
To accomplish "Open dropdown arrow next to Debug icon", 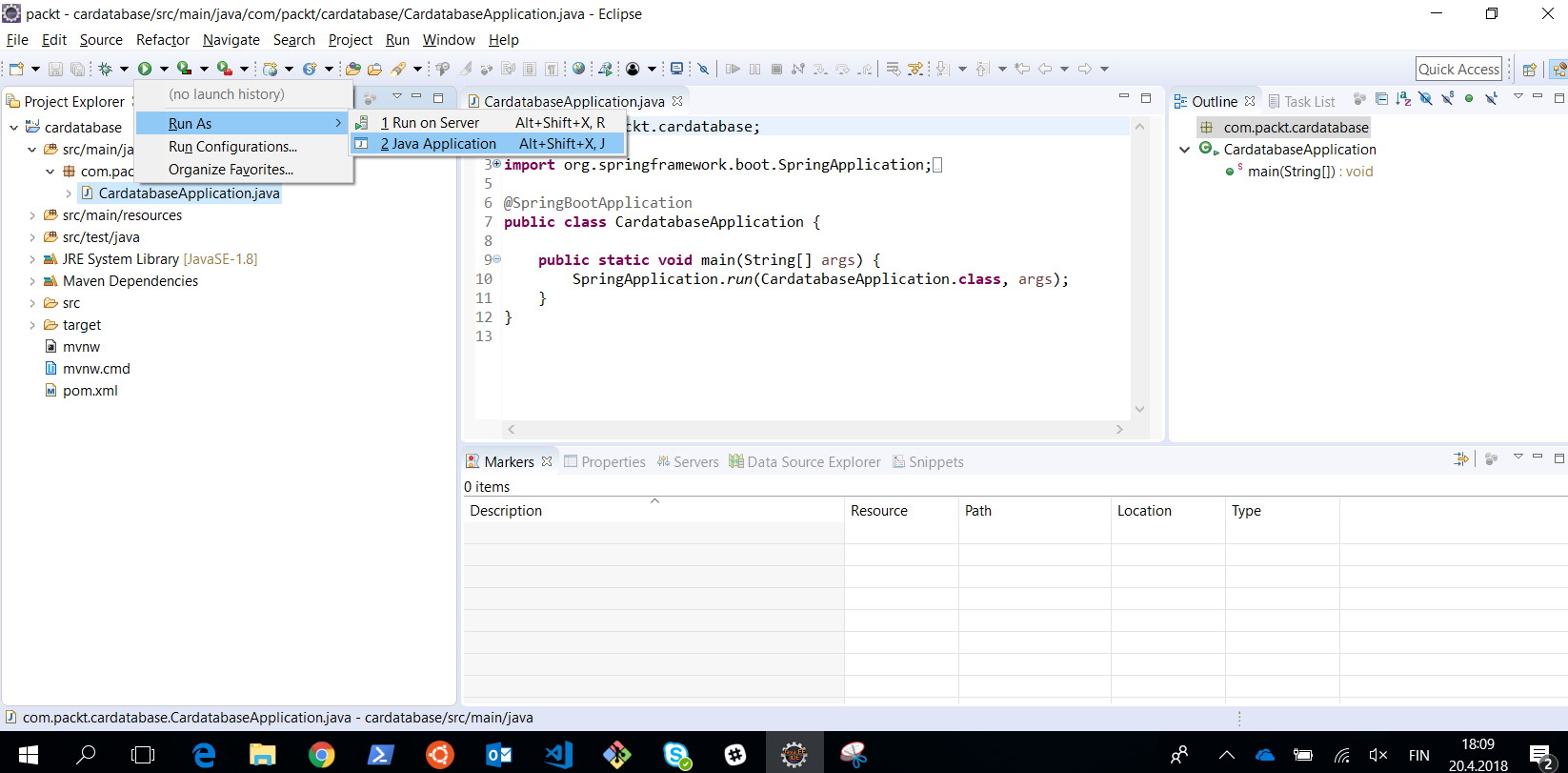I will (124, 69).
